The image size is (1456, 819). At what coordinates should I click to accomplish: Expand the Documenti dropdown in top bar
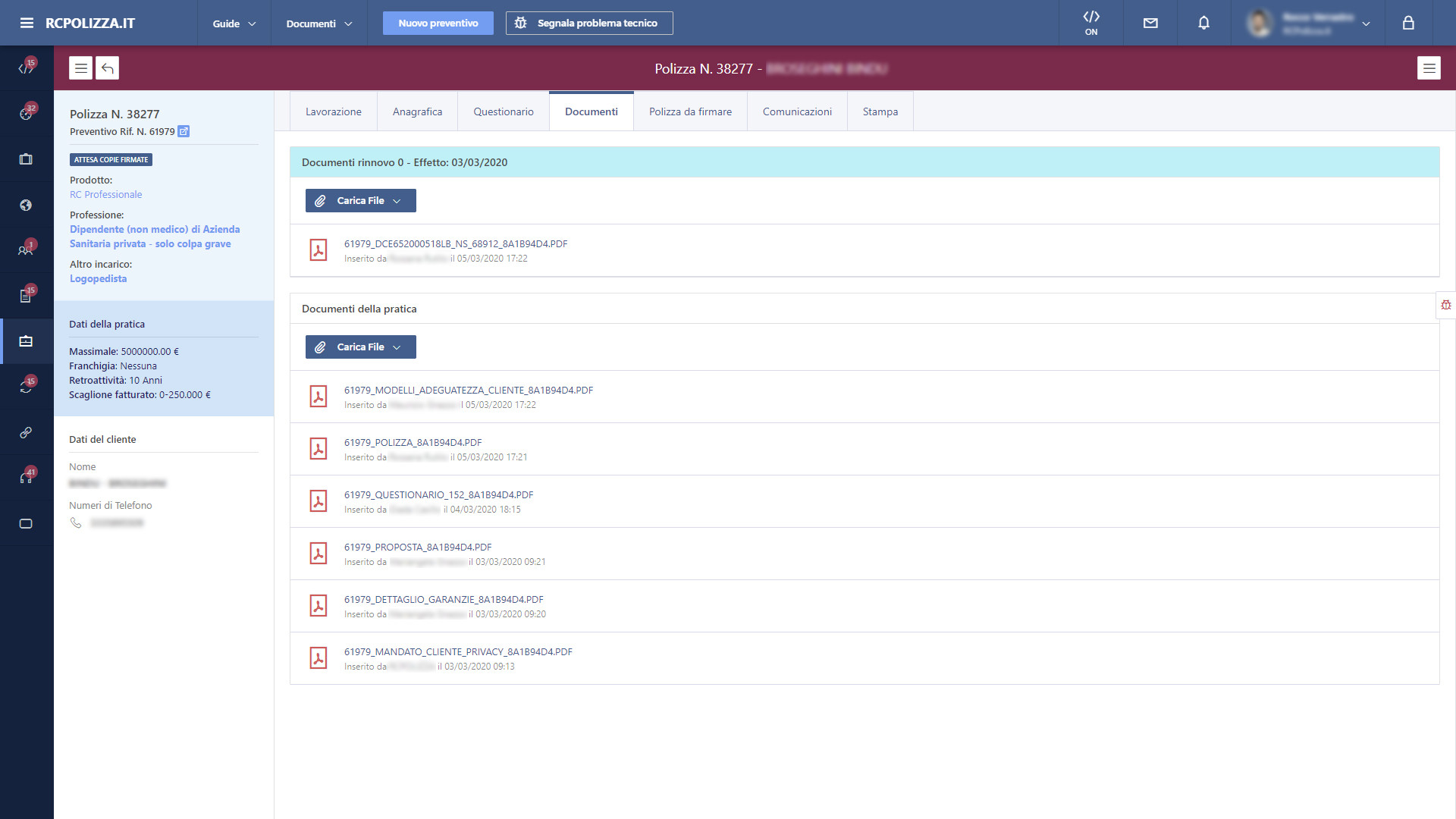click(x=318, y=24)
